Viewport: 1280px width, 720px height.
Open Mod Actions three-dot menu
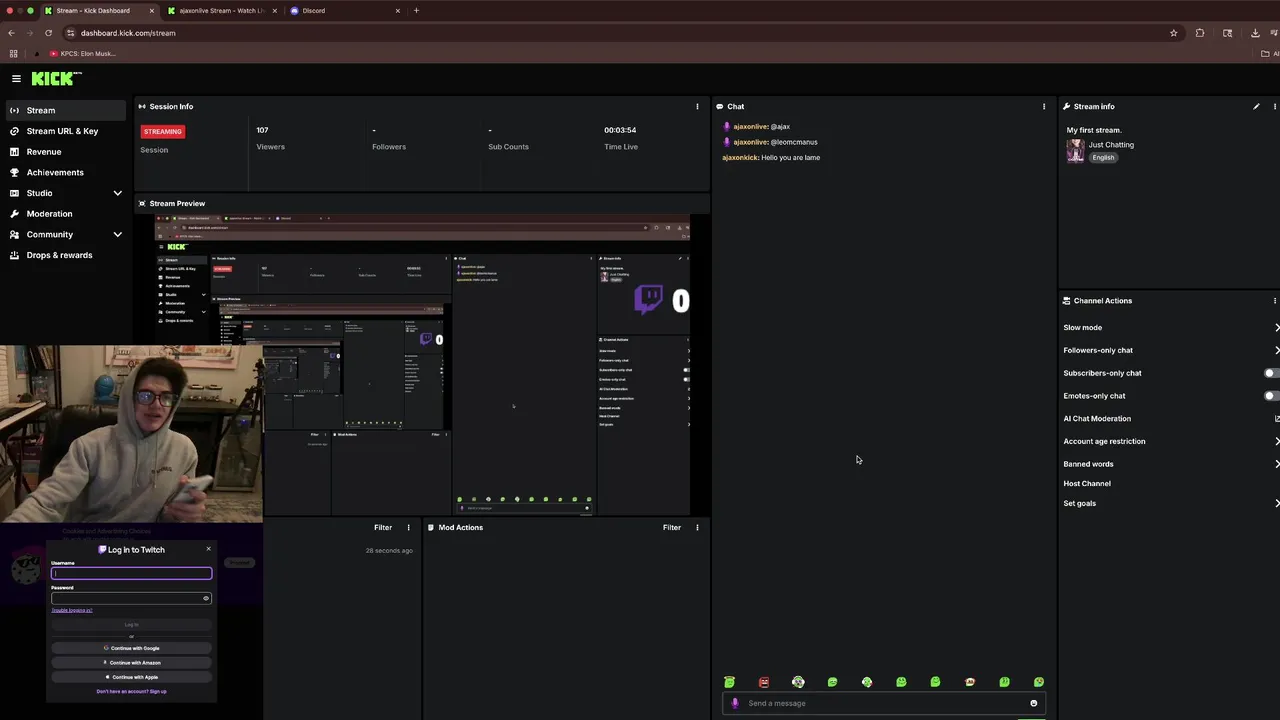(x=697, y=527)
